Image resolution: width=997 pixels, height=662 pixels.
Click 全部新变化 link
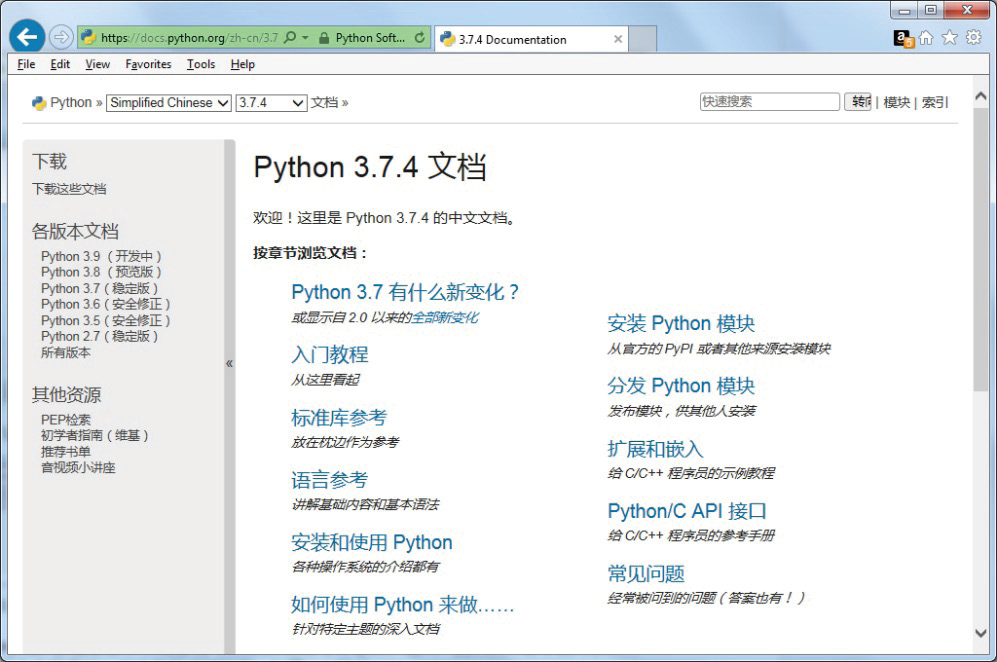tap(445, 317)
